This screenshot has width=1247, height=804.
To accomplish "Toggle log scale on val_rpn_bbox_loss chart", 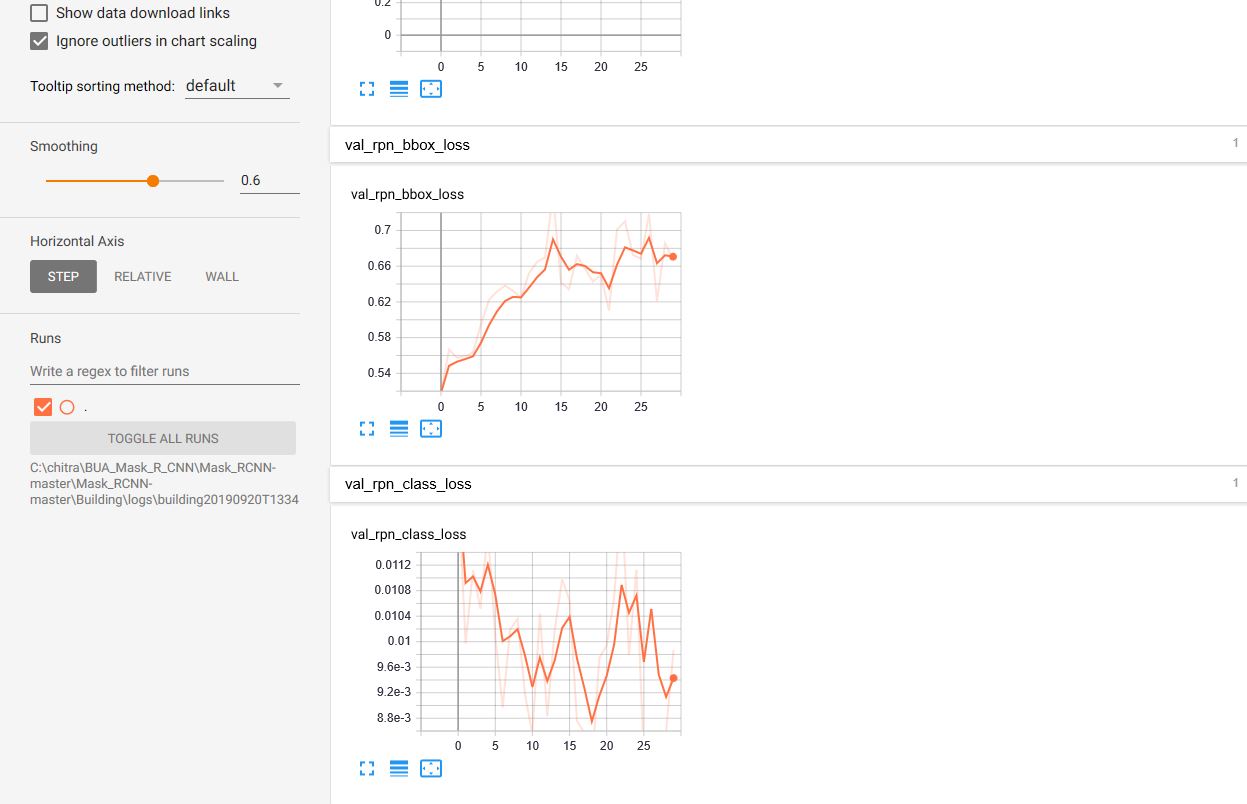I will point(399,429).
